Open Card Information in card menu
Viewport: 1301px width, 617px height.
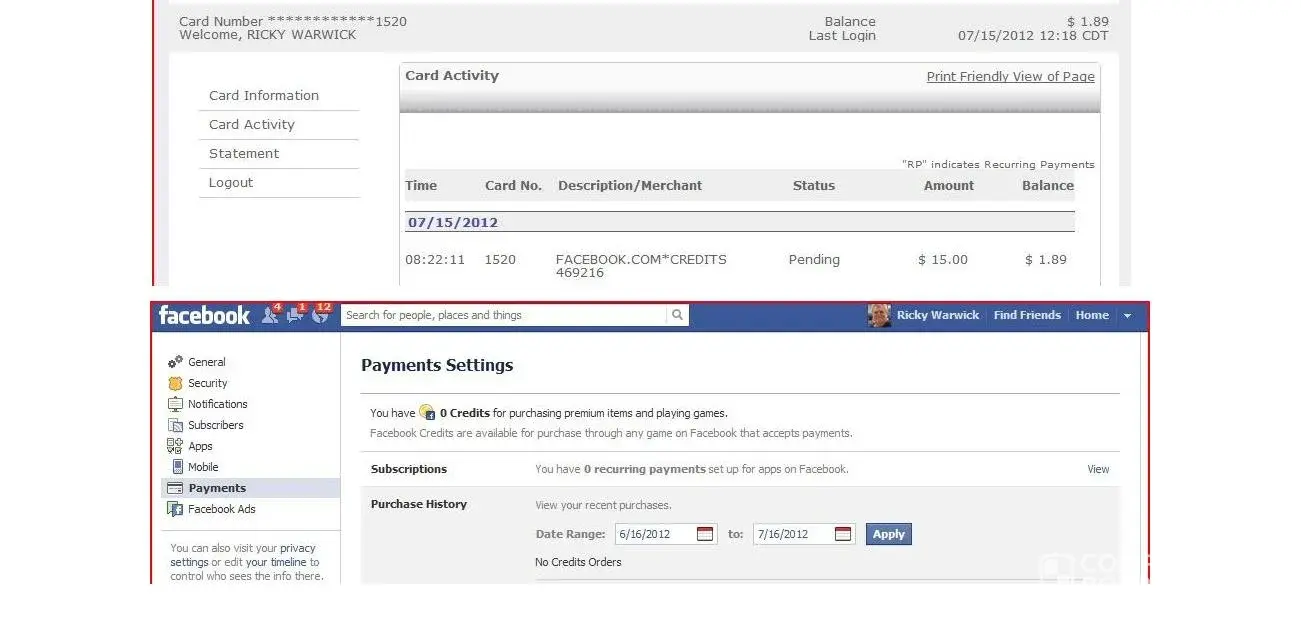[264, 95]
